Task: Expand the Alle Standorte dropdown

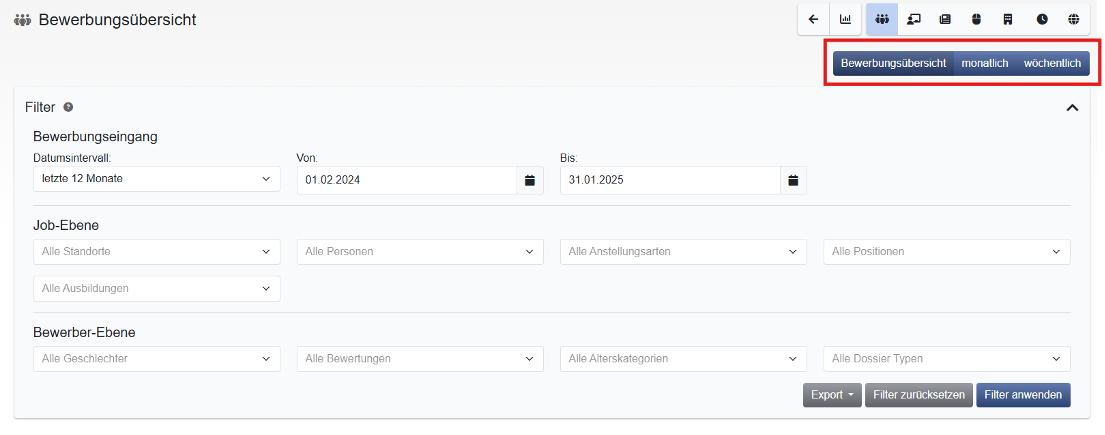Action: pyautogui.click(x=156, y=252)
